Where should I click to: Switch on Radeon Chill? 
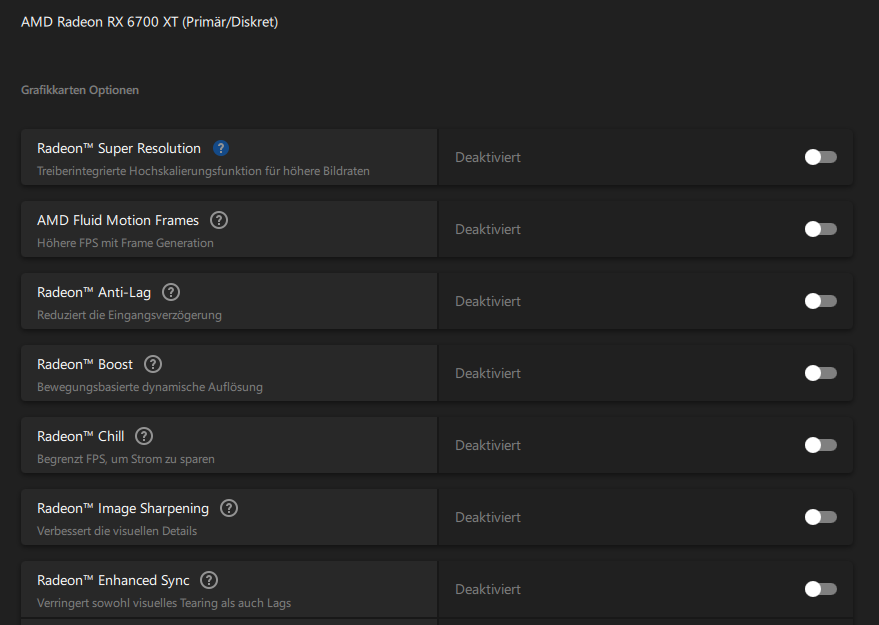point(820,445)
